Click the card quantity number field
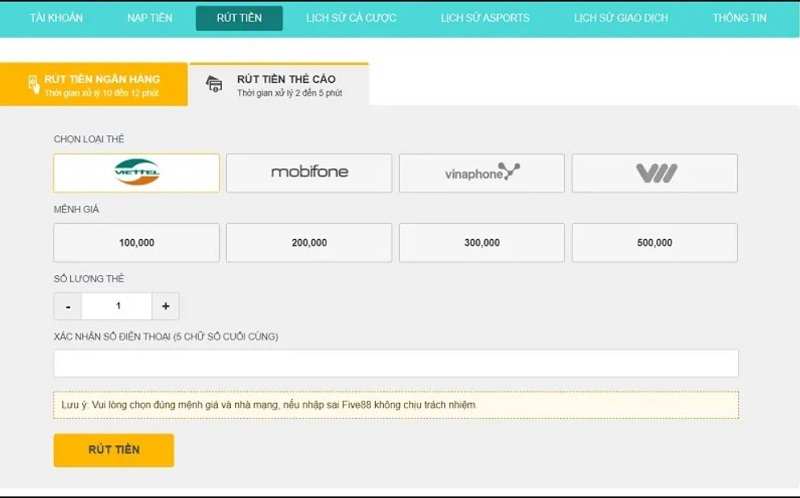This screenshot has width=800, height=498. coord(117,307)
